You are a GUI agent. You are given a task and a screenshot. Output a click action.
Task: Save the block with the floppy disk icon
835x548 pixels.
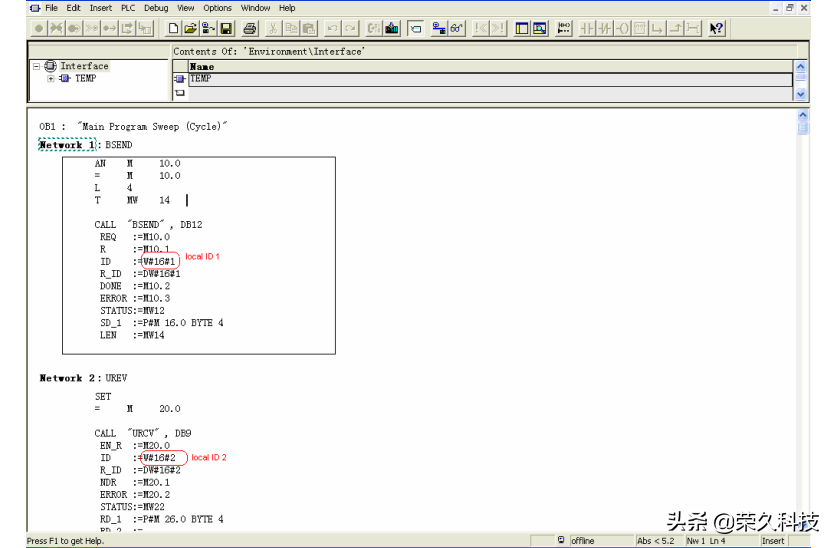[226, 29]
